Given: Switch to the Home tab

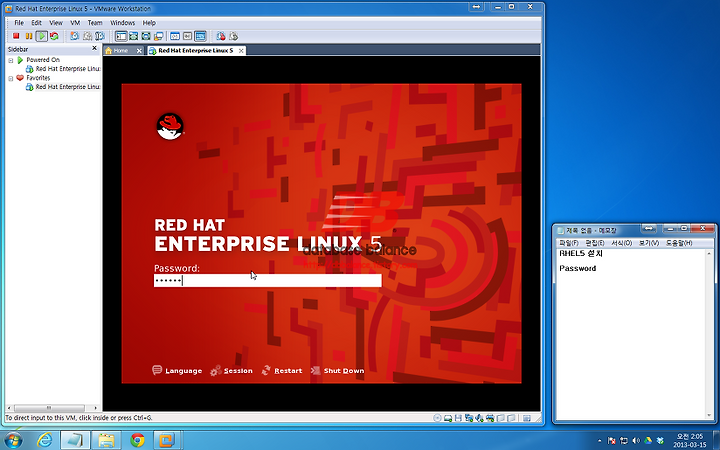Looking at the screenshot, I should [x=121, y=51].
